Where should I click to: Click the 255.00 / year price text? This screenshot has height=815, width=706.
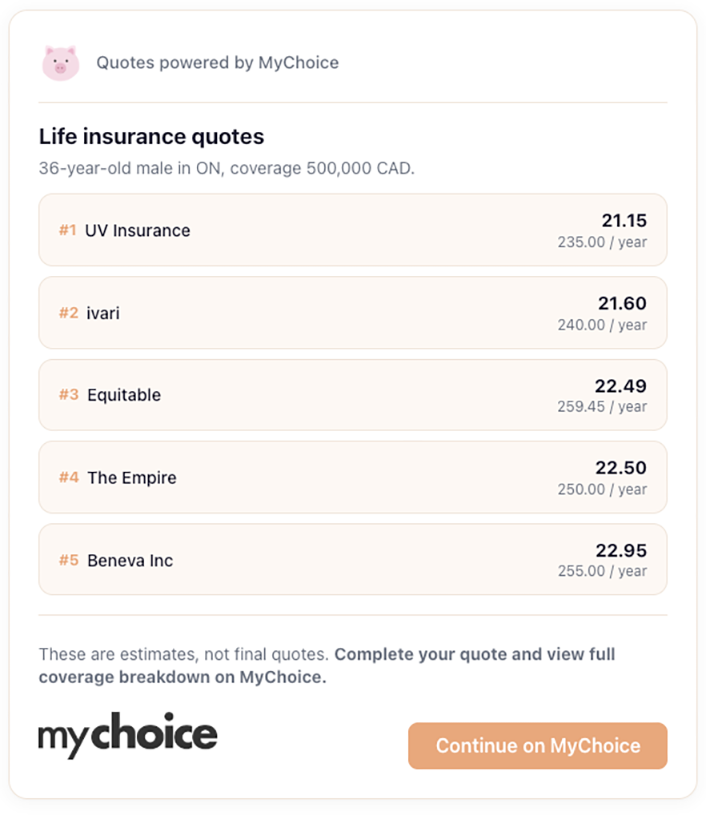(602, 572)
